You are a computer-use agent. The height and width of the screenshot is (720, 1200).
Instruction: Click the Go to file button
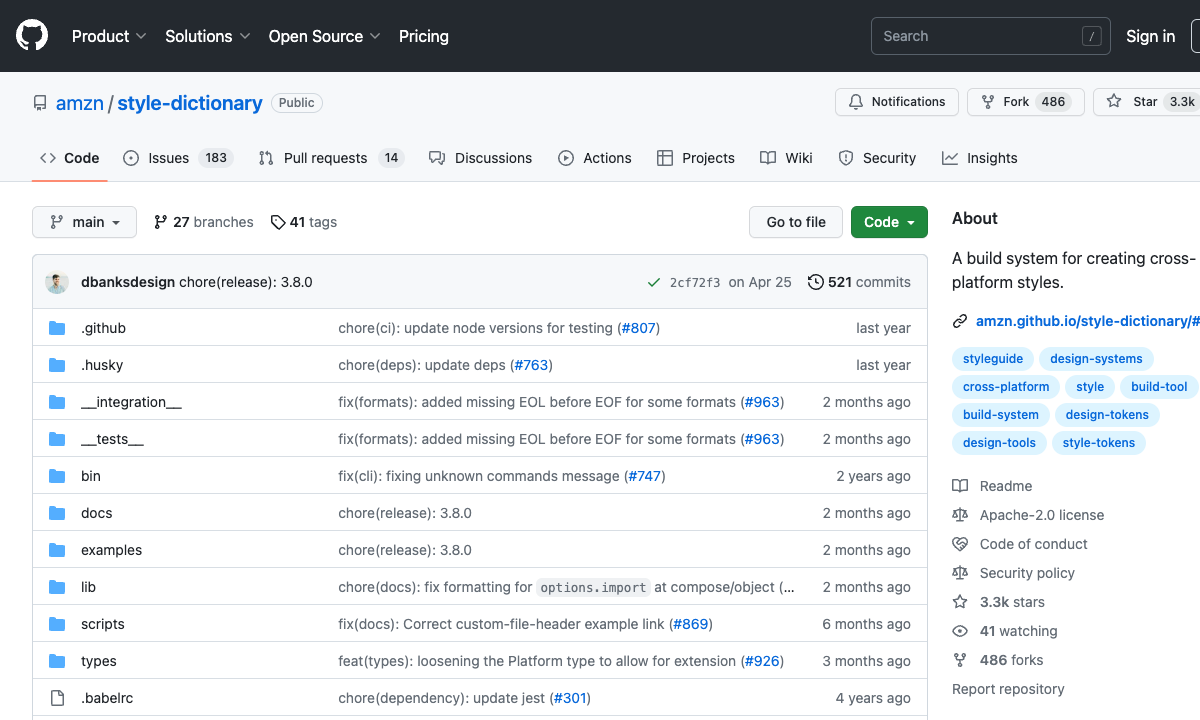coord(796,222)
